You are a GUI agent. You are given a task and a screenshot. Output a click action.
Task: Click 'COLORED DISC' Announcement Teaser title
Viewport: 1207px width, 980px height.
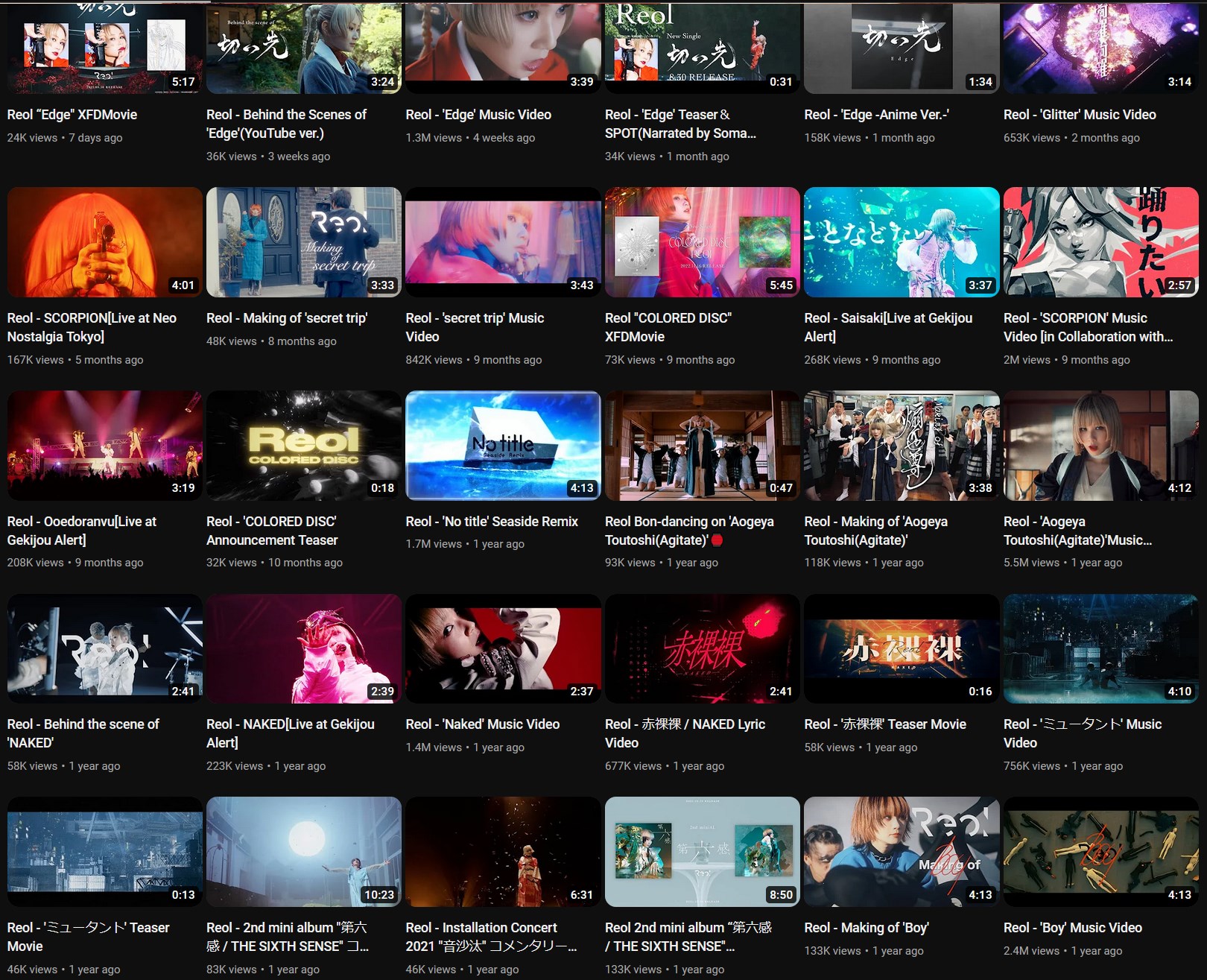272,531
